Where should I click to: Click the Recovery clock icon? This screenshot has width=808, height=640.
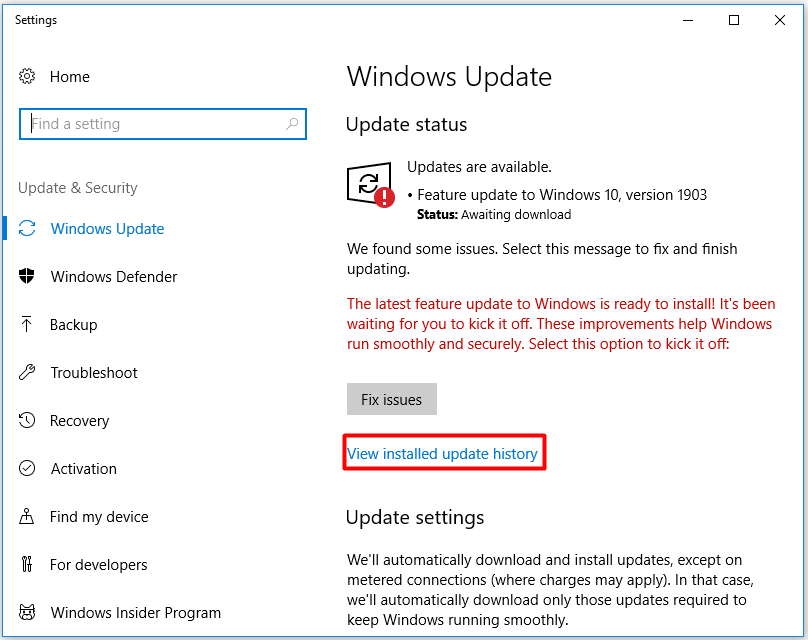(27, 420)
